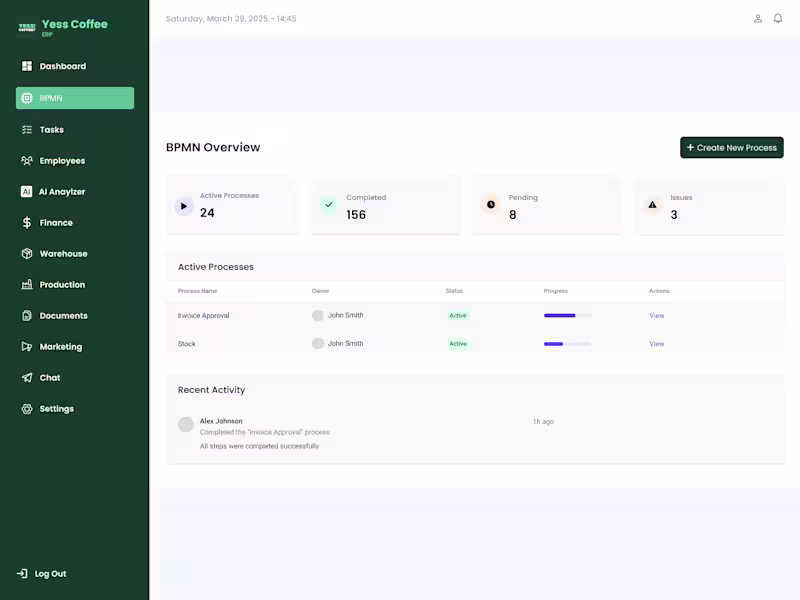This screenshot has height=600, width=800.
Task: Open the Documents section
Action: (x=24, y=315)
